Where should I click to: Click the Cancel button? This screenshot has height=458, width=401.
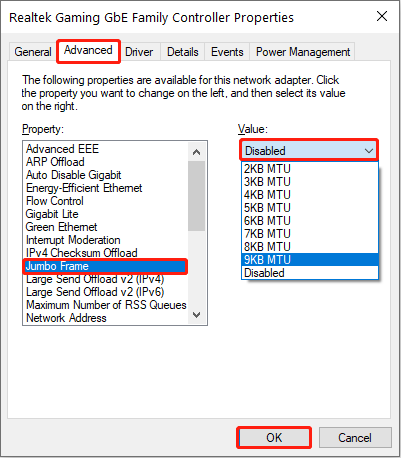click(355, 437)
